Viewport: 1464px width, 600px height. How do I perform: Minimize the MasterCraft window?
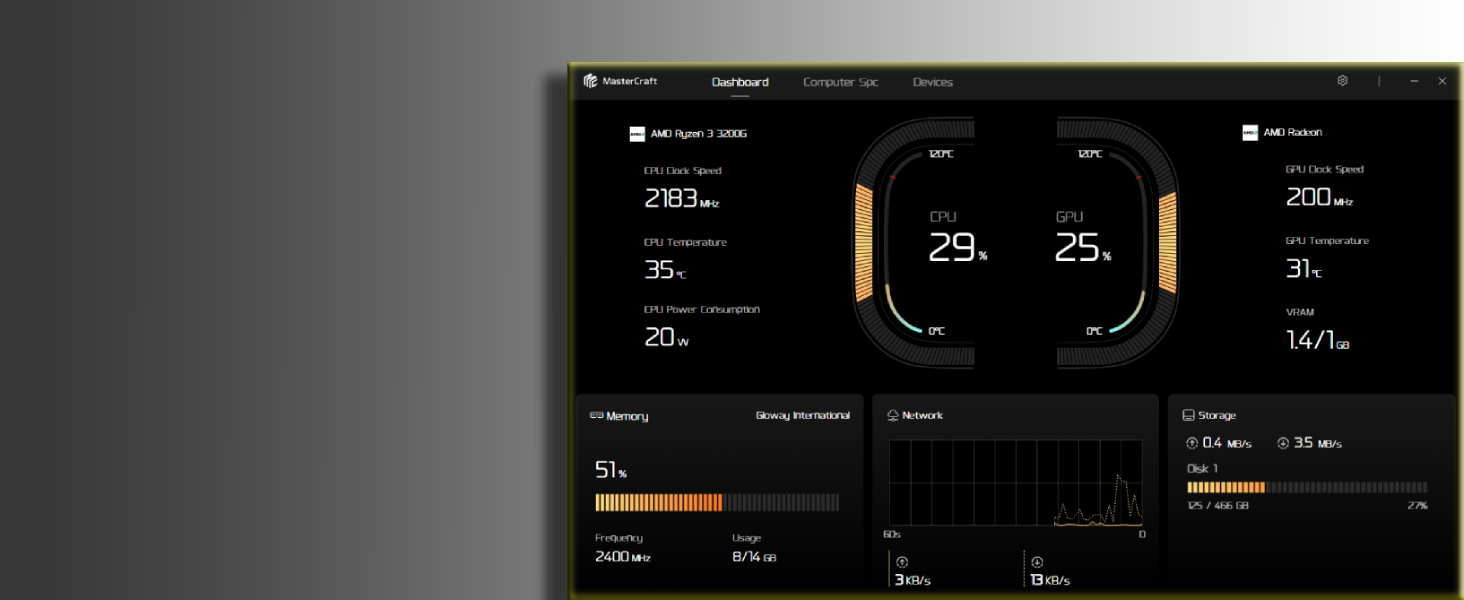point(1414,81)
